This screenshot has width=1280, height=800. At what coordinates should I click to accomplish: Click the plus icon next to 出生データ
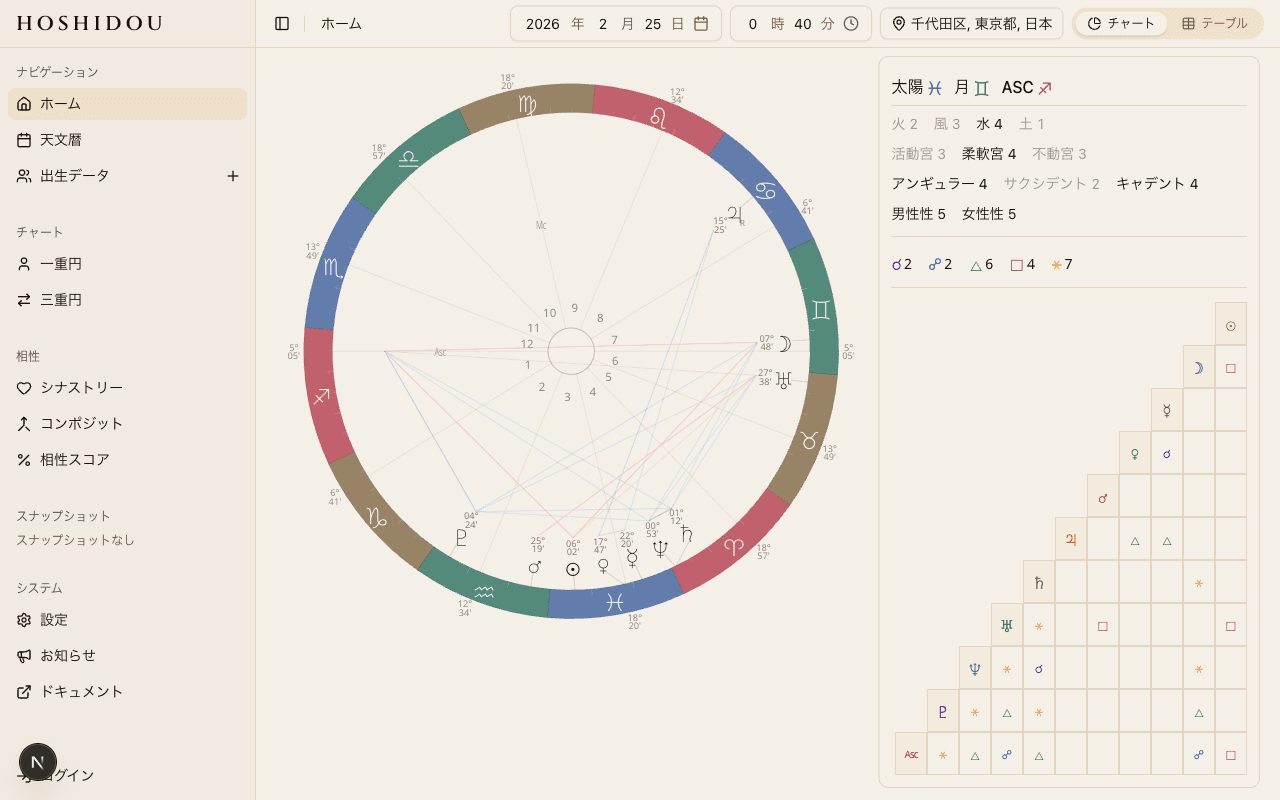[x=233, y=176]
